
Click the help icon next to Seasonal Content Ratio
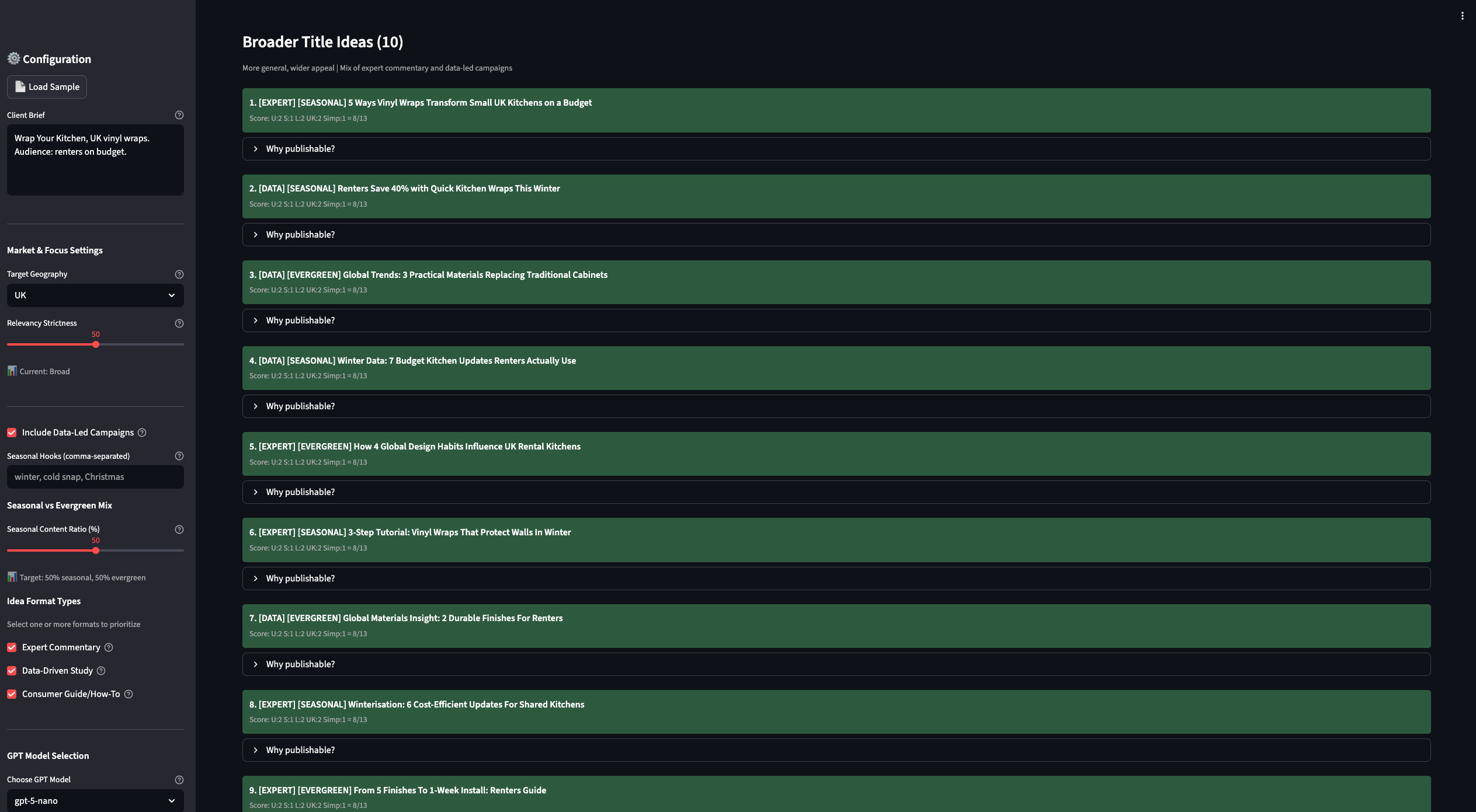pos(179,529)
